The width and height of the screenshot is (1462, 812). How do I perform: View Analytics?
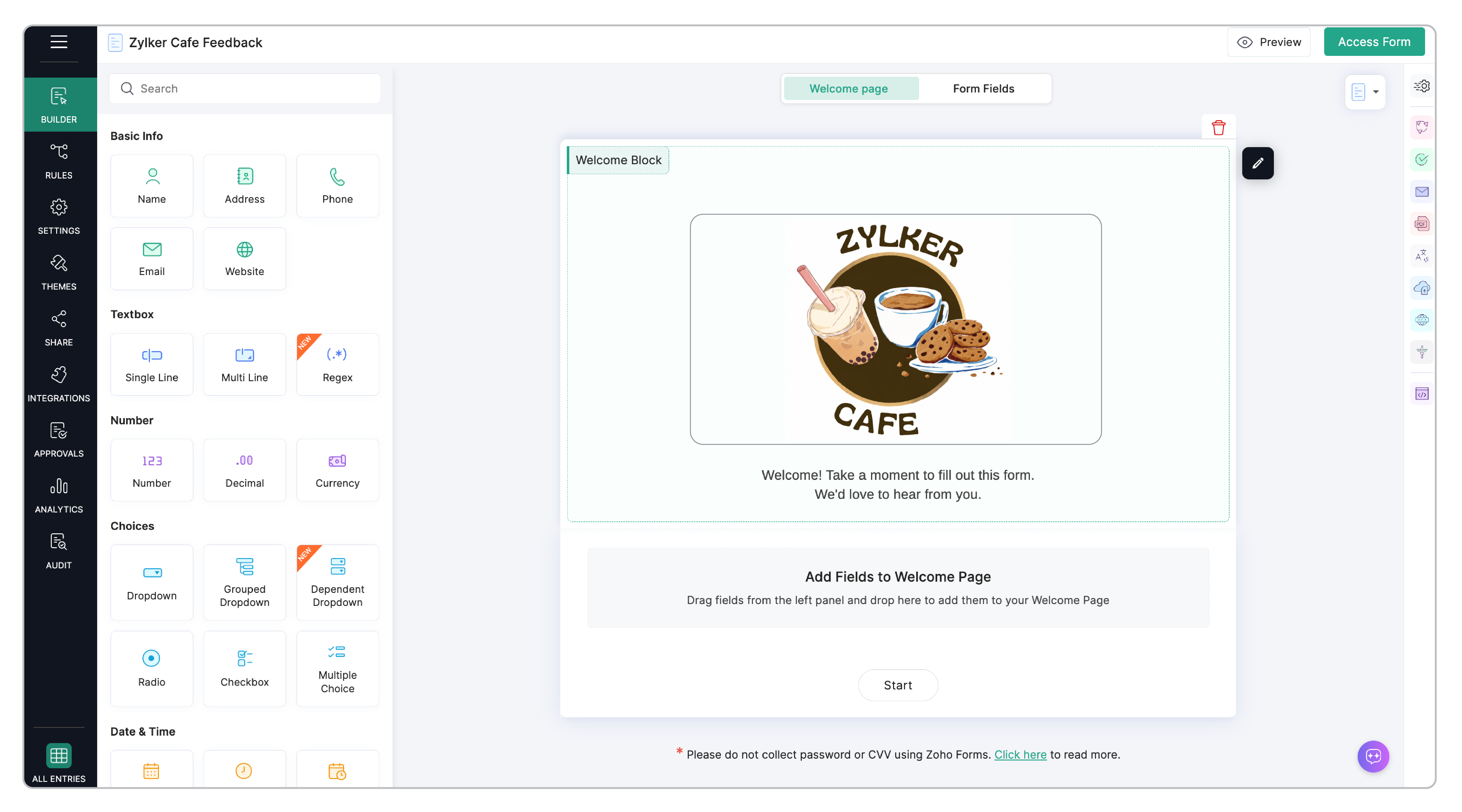coord(58,495)
